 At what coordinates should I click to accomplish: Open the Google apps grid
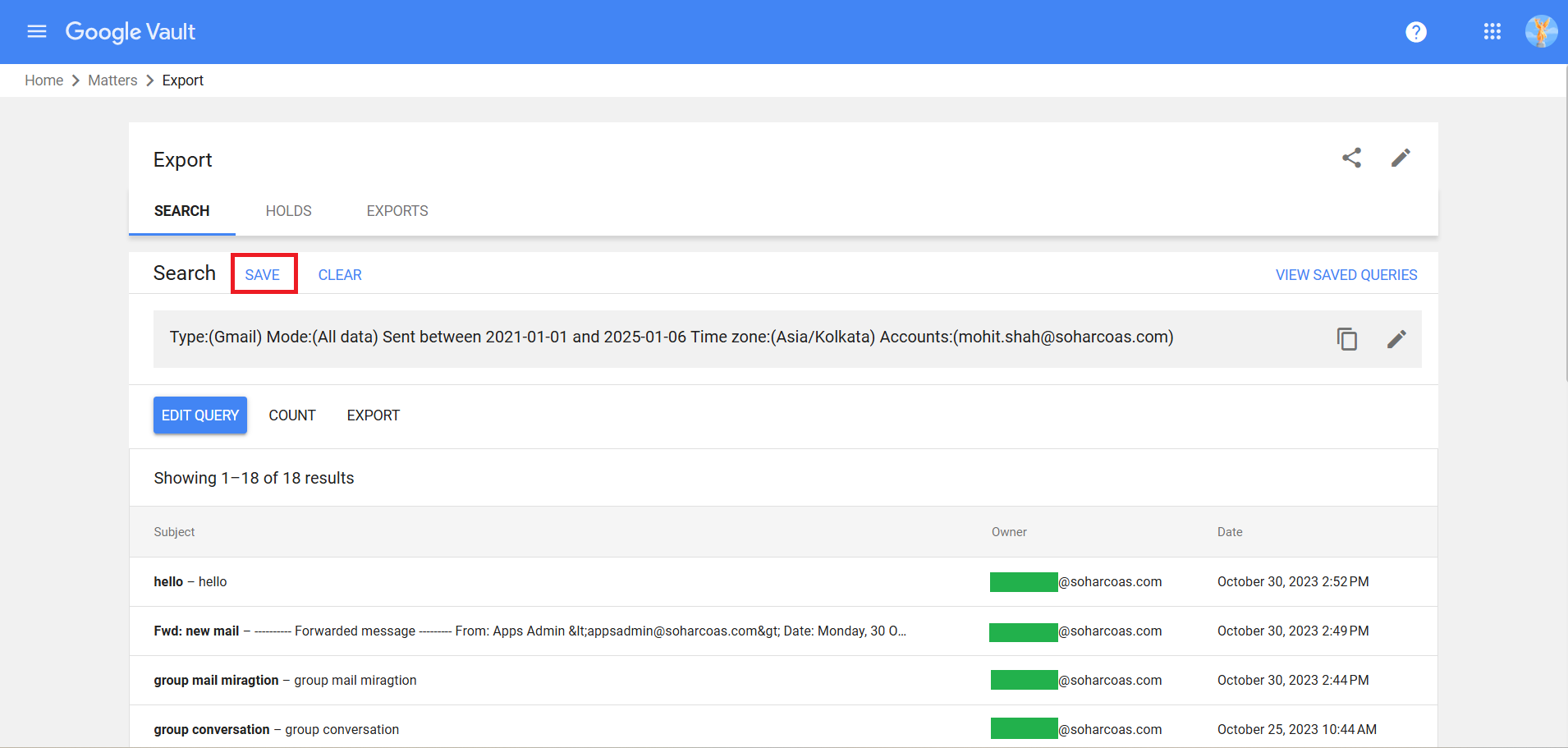click(x=1492, y=31)
